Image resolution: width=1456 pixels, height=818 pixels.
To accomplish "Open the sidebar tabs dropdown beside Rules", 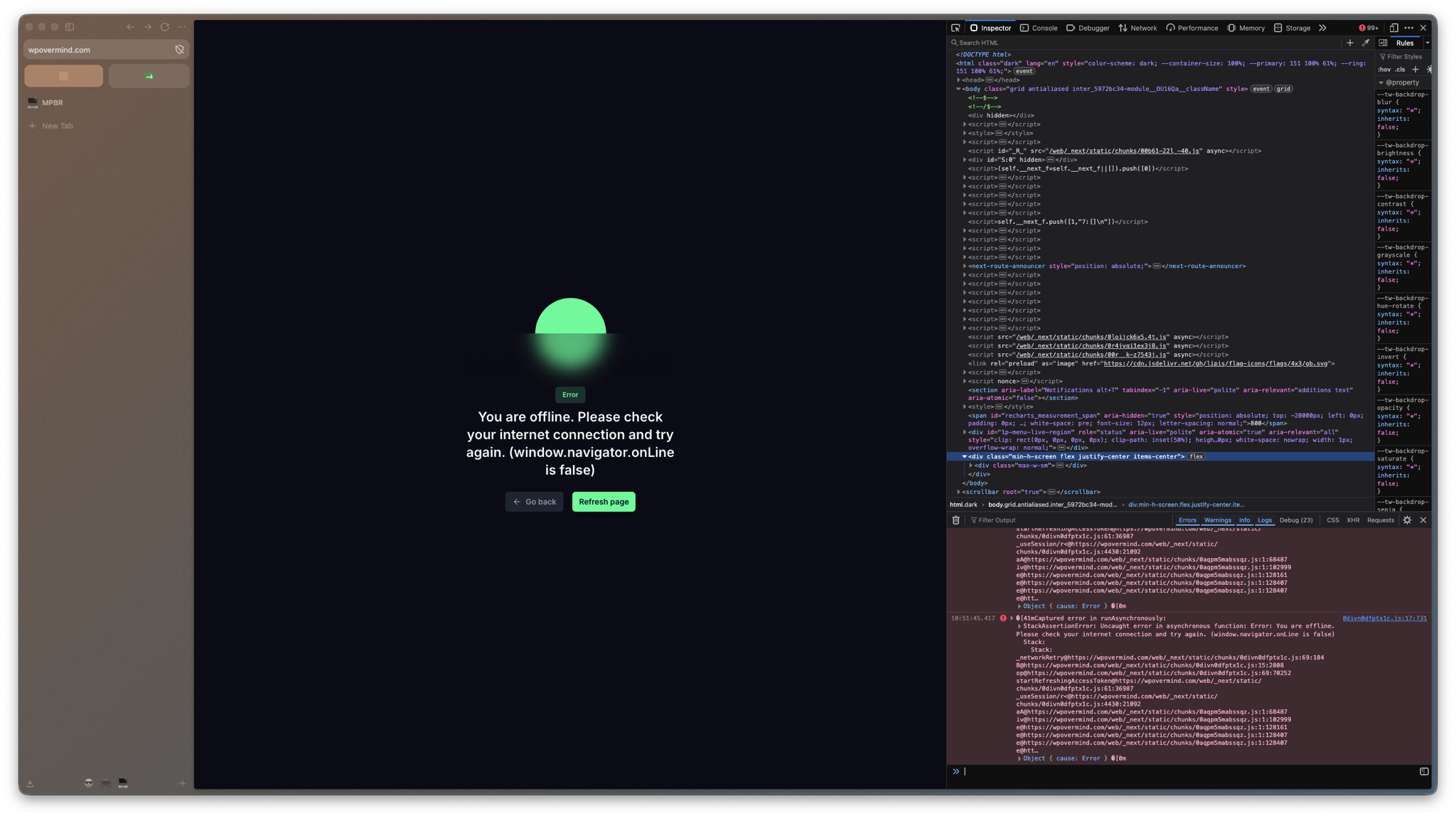I will pos(1427,43).
